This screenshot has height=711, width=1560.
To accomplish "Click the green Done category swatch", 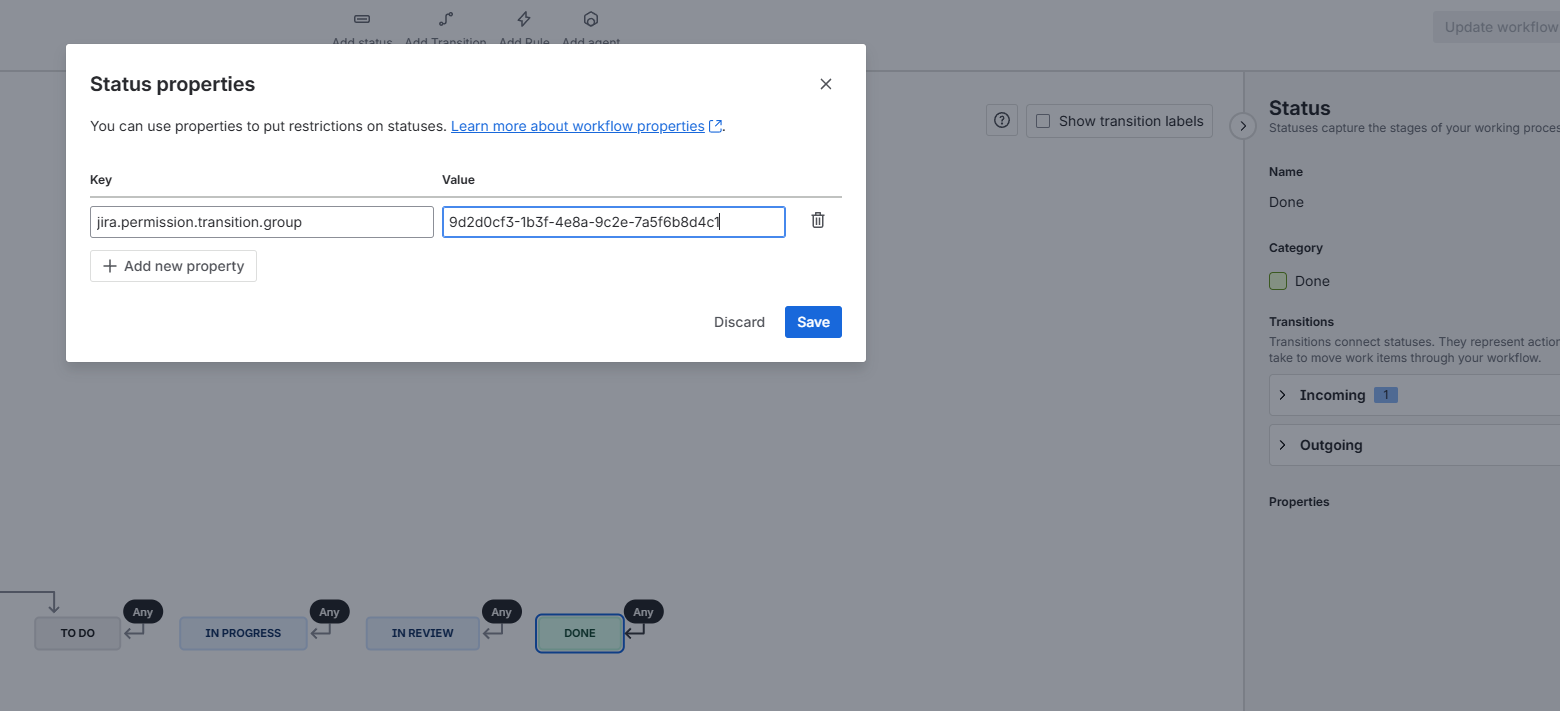I will click(1278, 281).
